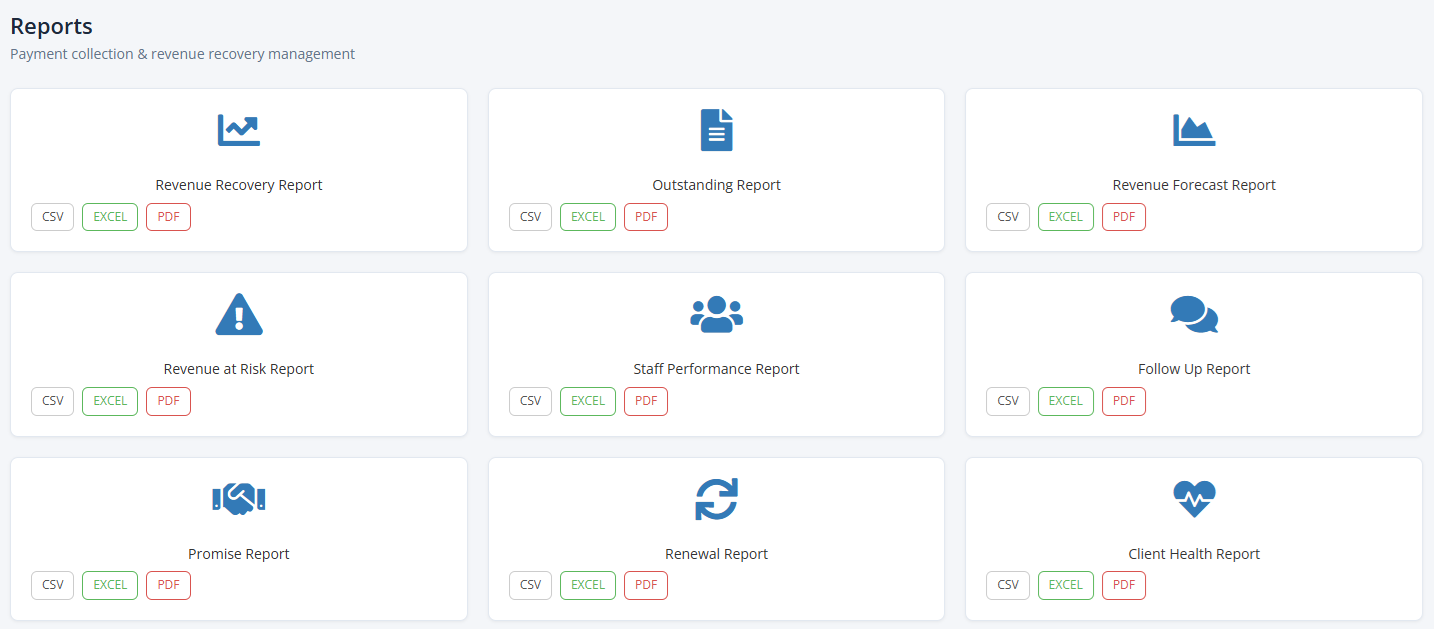Viewport: 1434px width, 629px height.
Task: Click the Renewal Report sync arrows icon
Action: point(716,499)
